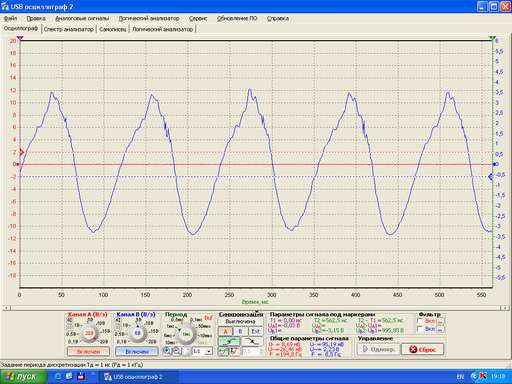The width and height of the screenshot is (512, 384).
Task: Enable the blue channel B filter checkbox
Action: pos(420,329)
